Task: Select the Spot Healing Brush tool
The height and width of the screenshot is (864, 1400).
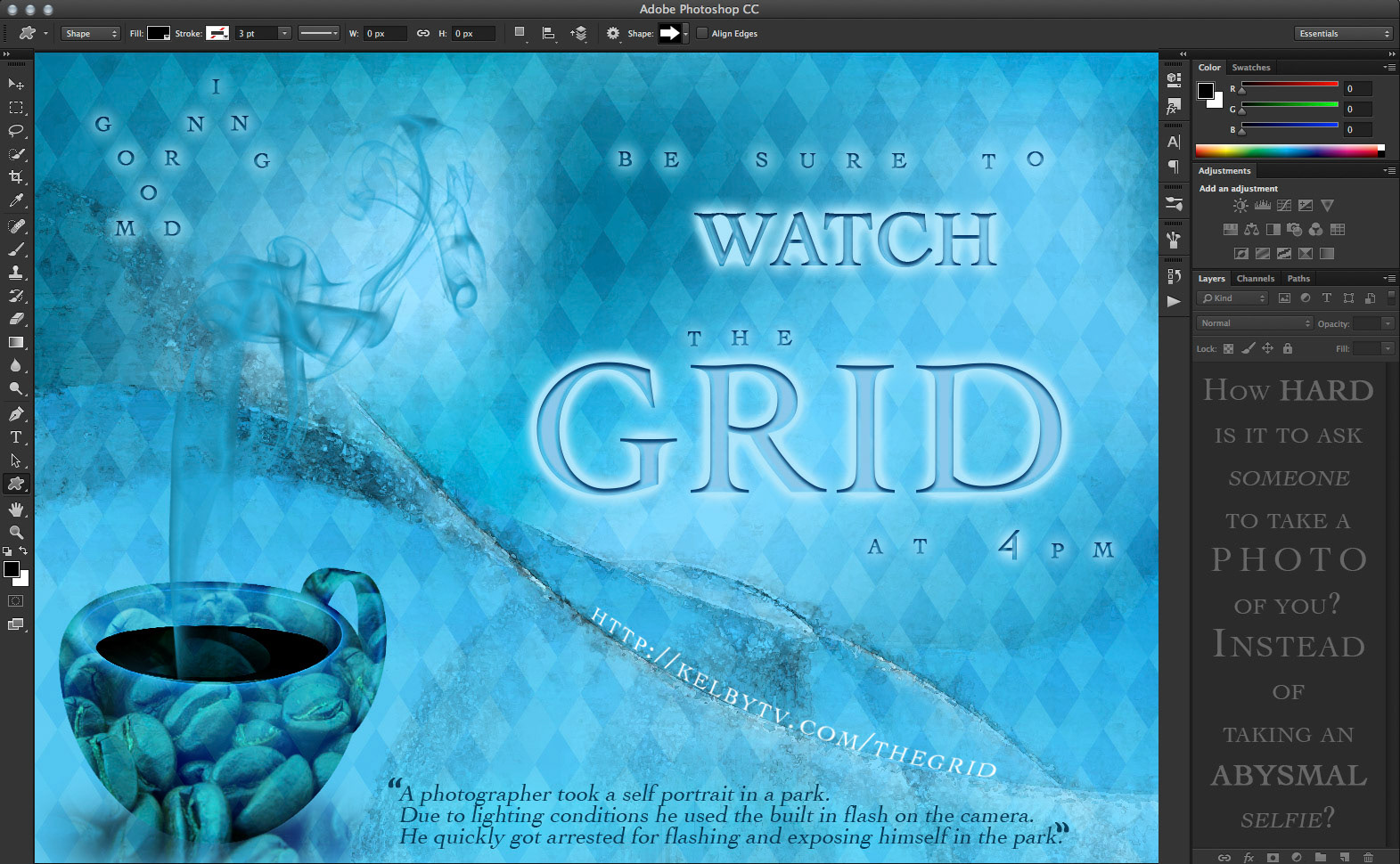Action: (16, 226)
